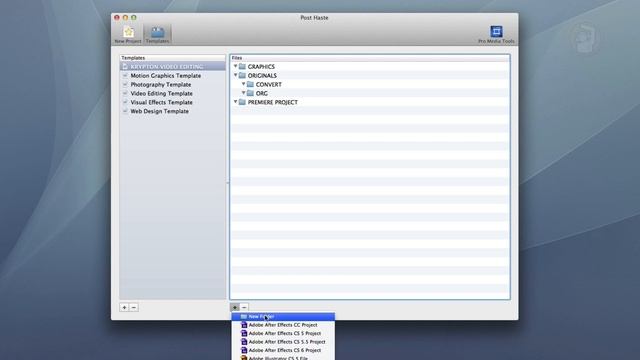The width and height of the screenshot is (640, 360).
Task: Click the GRAPHICS folder icon
Action: 242,67
